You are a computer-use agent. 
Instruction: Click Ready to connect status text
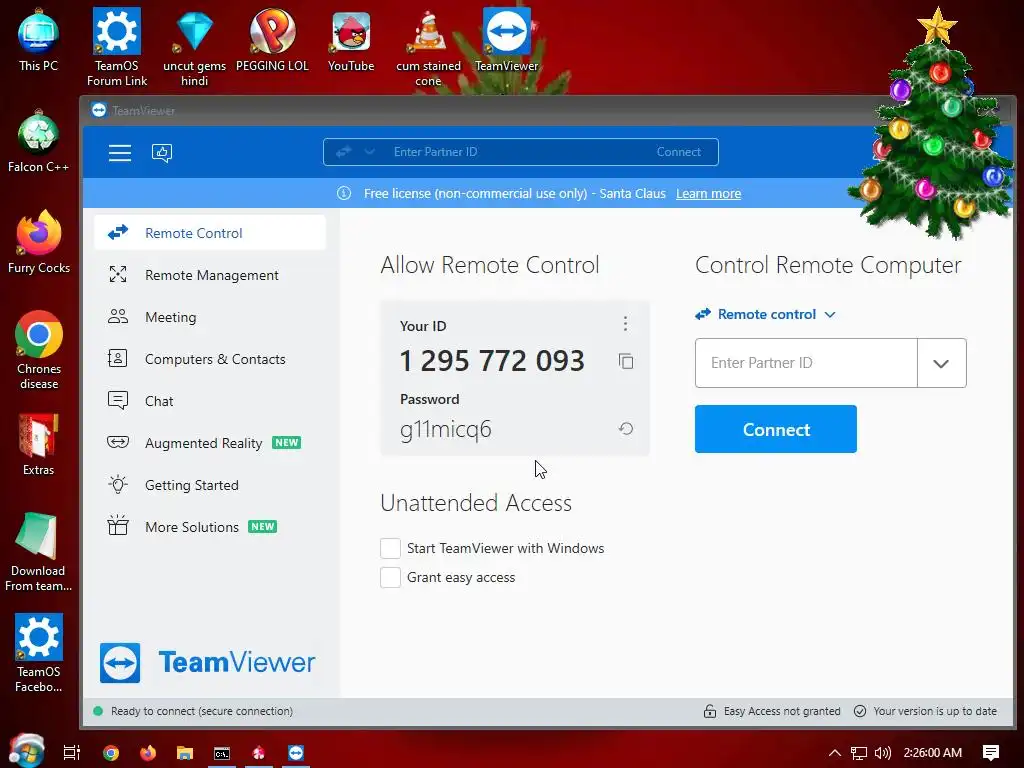(202, 711)
